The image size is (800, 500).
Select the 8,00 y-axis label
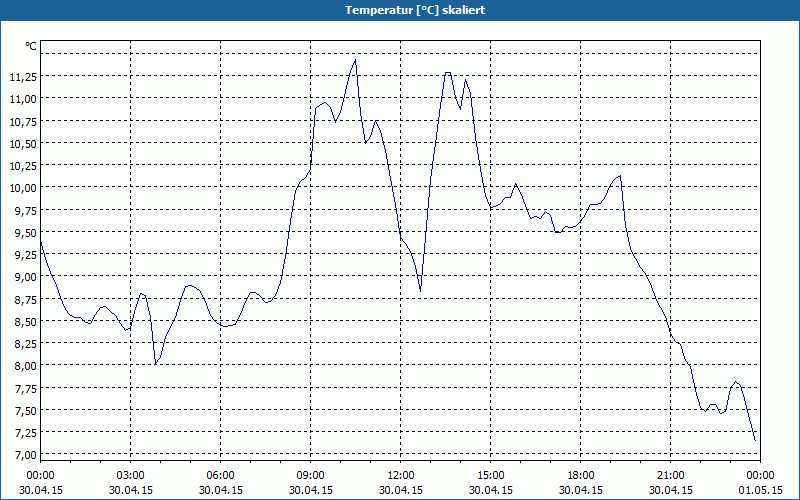click(26, 366)
